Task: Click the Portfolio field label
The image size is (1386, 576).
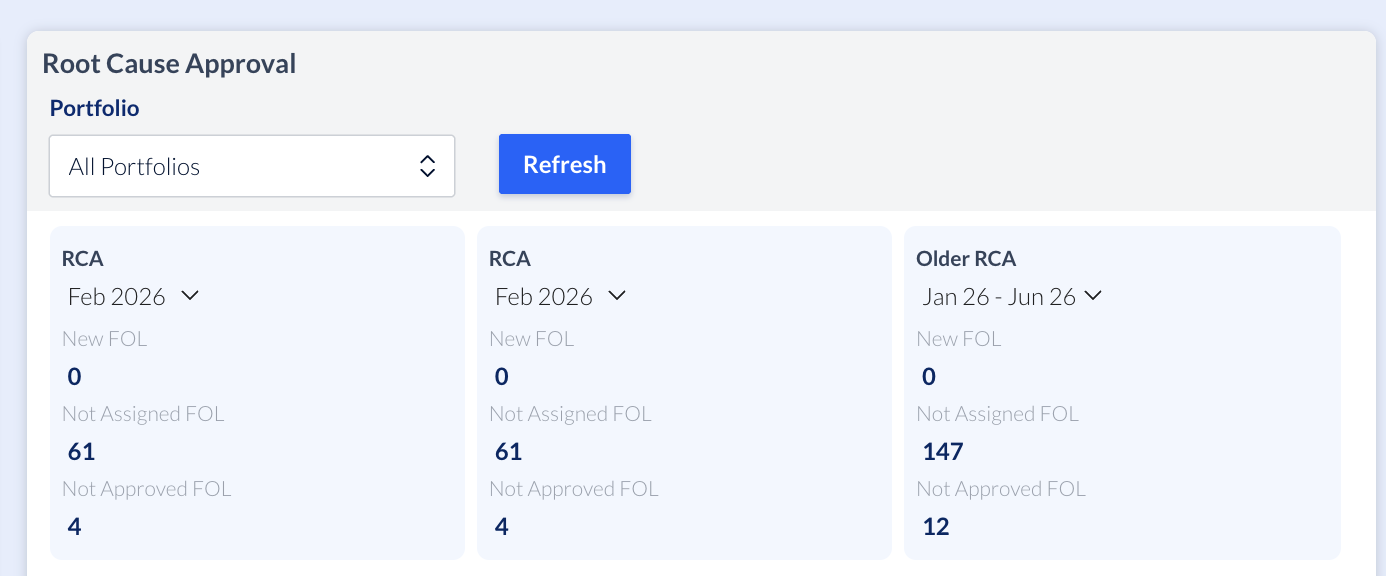Action: (x=95, y=108)
